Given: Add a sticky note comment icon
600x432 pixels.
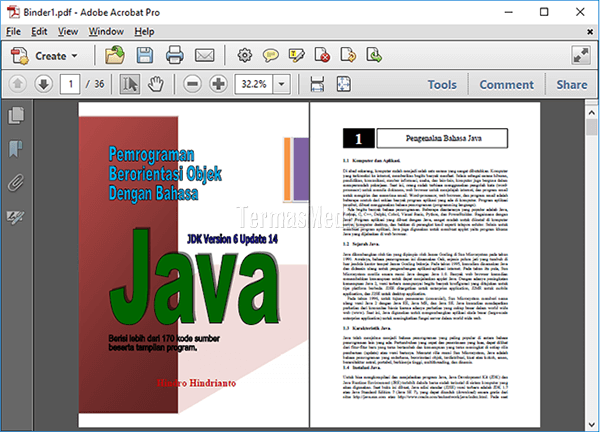Looking at the screenshot, I should pyautogui.click(x=270, y=56).
